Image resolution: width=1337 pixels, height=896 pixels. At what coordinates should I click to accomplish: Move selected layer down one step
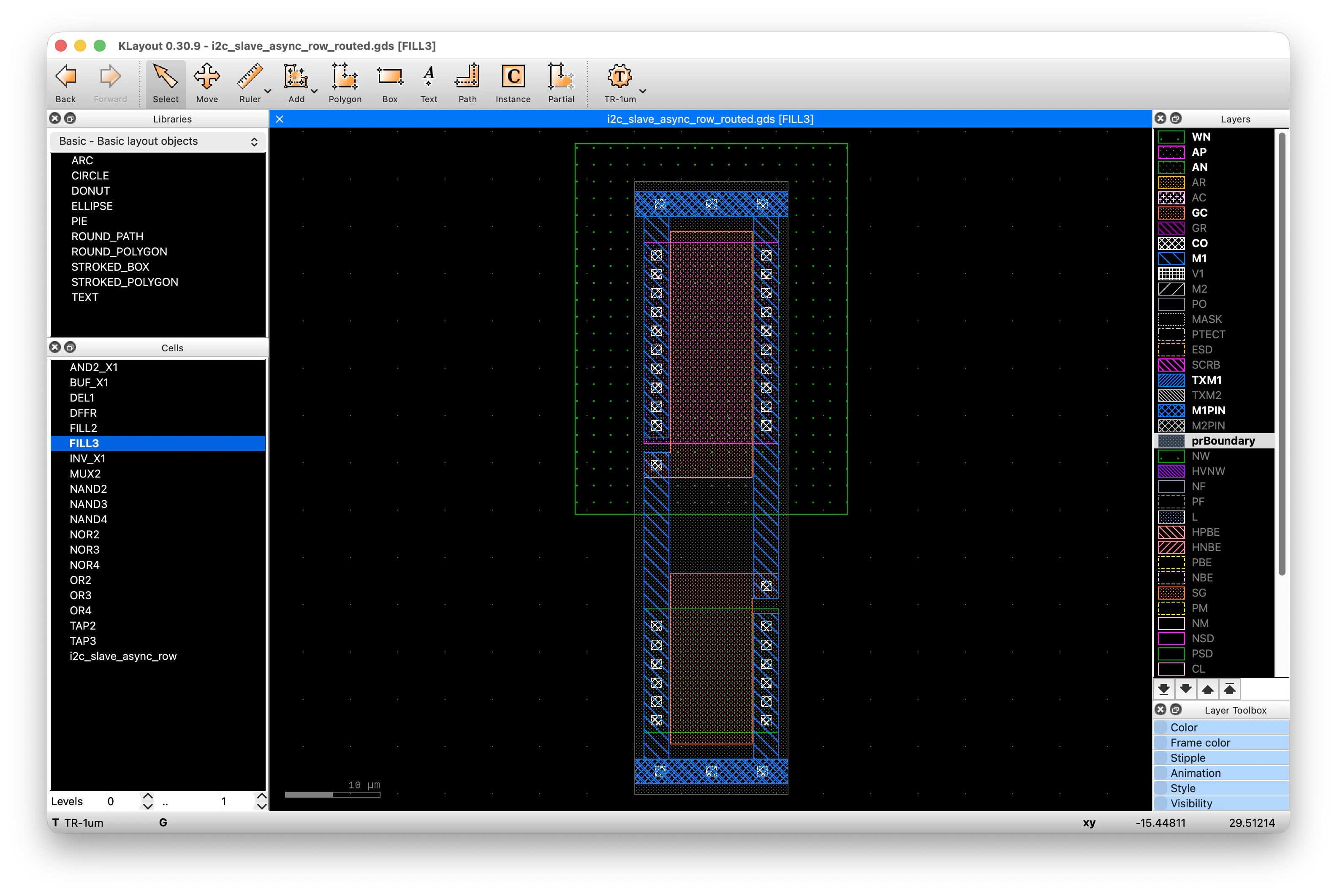1186,689
